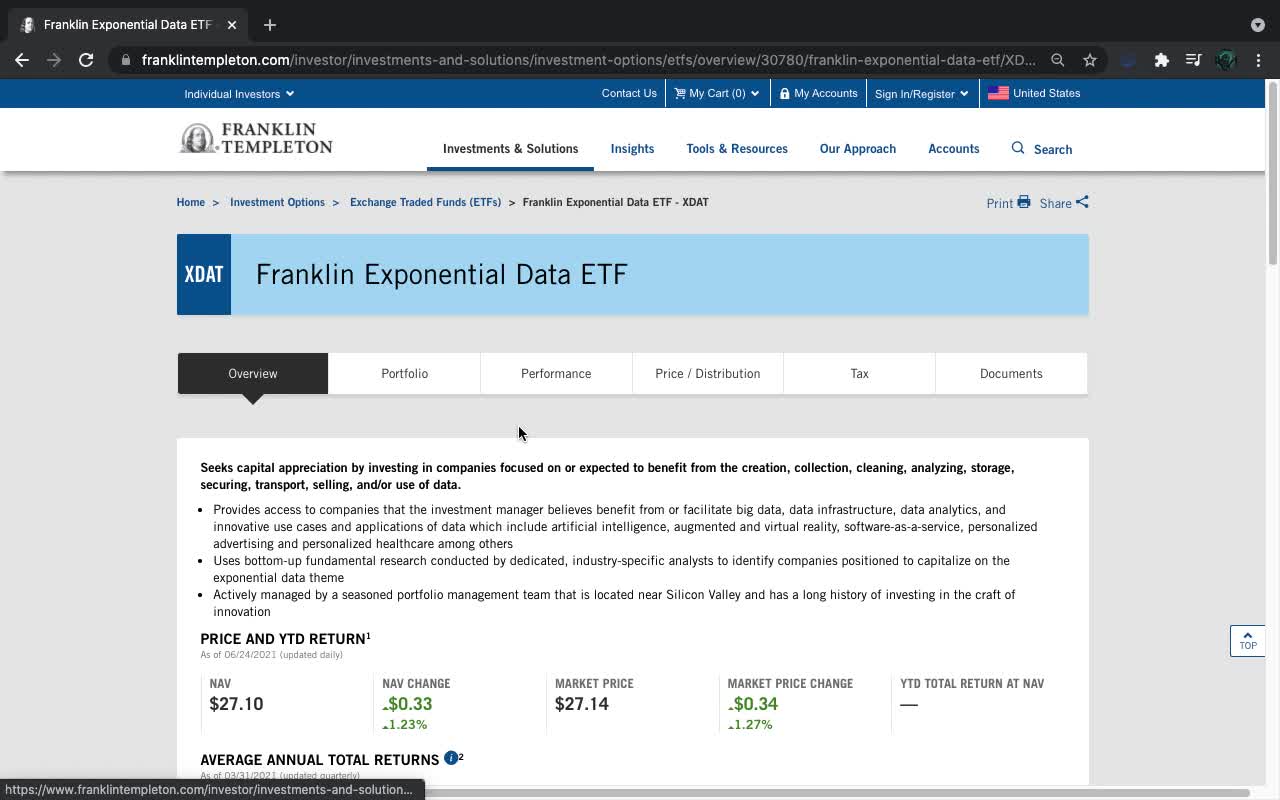Open the Tools & Resources menu

[x=737, y=149]
